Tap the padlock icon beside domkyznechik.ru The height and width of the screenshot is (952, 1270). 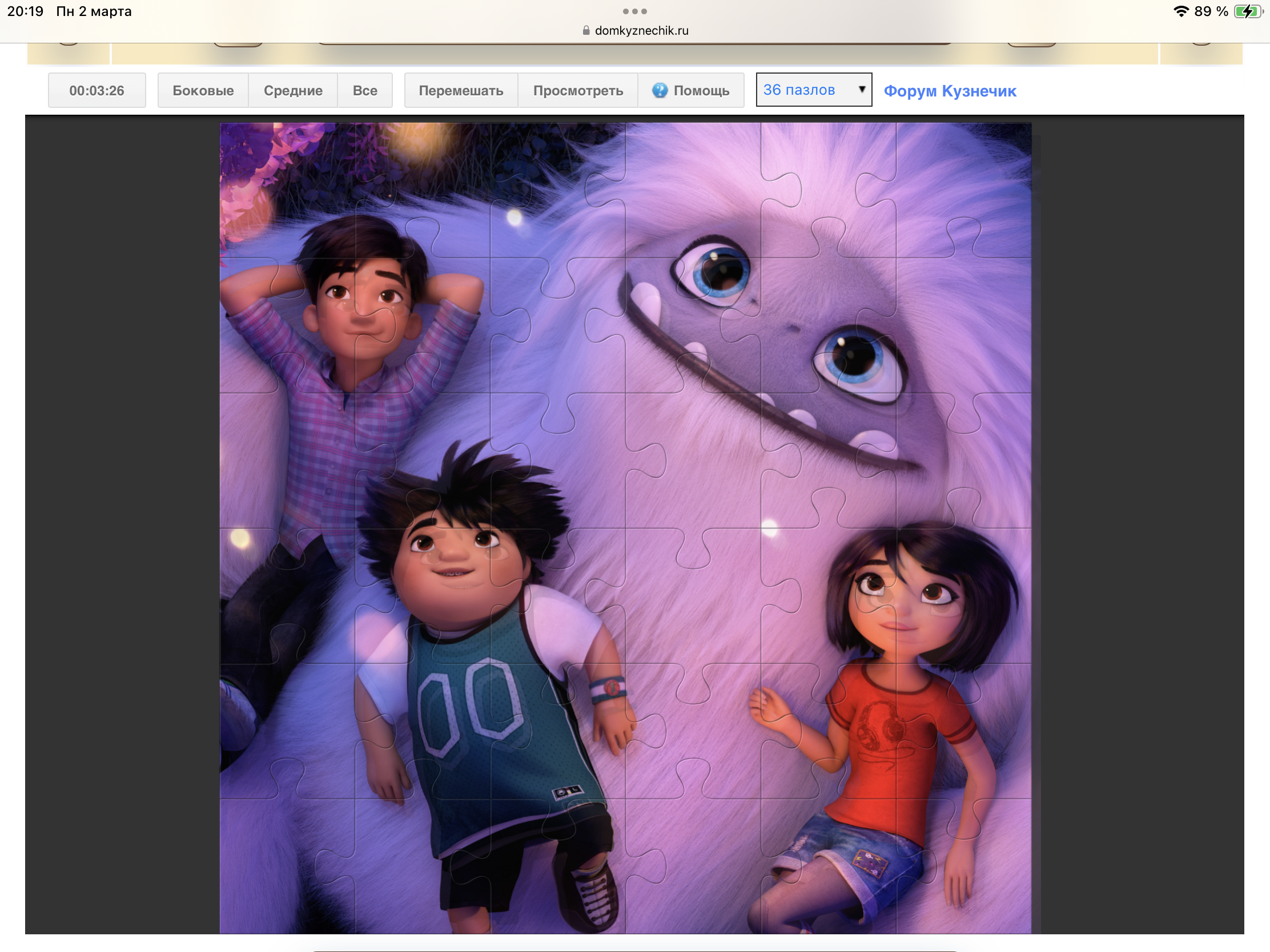coord(586,30)
